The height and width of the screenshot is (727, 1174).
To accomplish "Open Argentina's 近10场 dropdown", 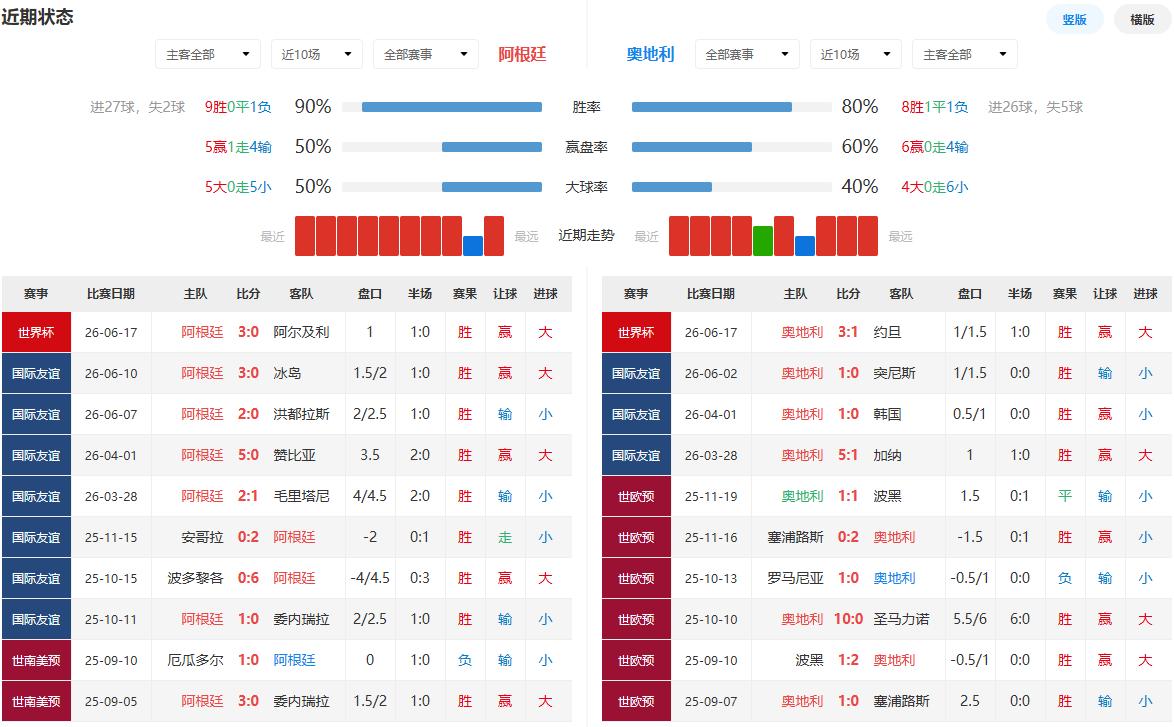I will (x=316, y=54).
